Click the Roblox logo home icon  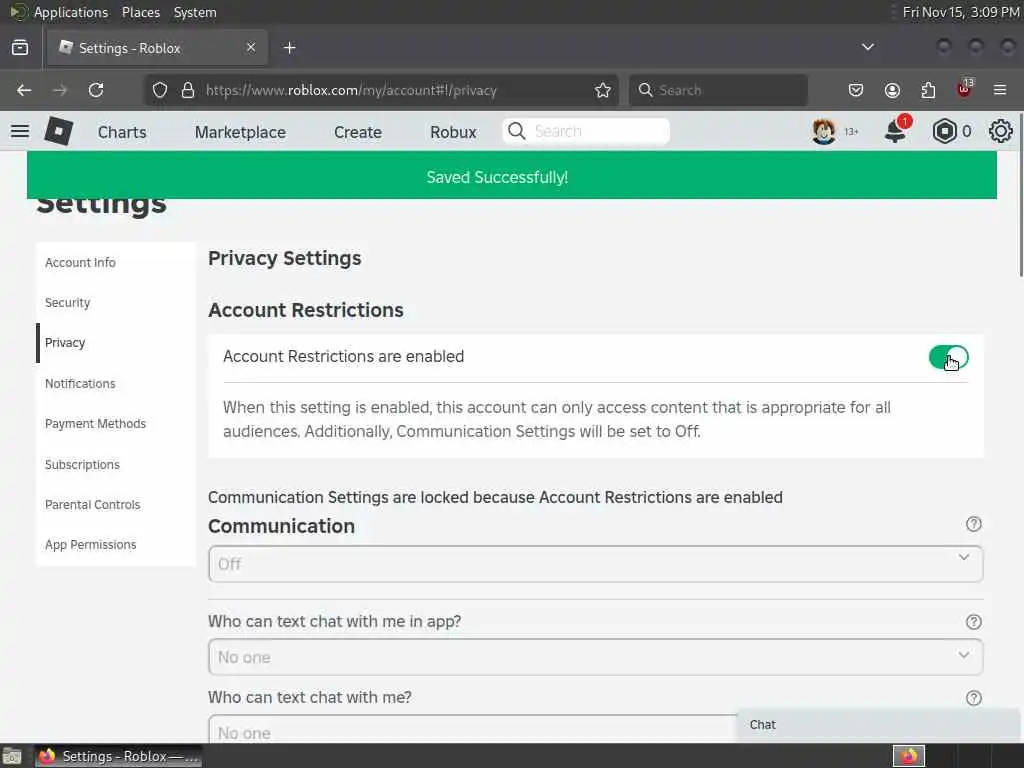click(x=59, y=131)
